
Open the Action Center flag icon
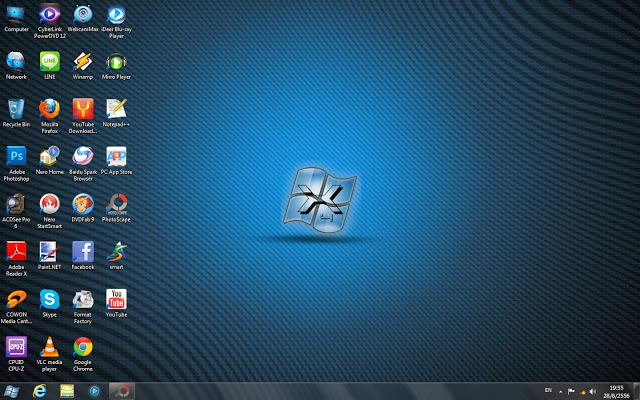click(571, 391)
